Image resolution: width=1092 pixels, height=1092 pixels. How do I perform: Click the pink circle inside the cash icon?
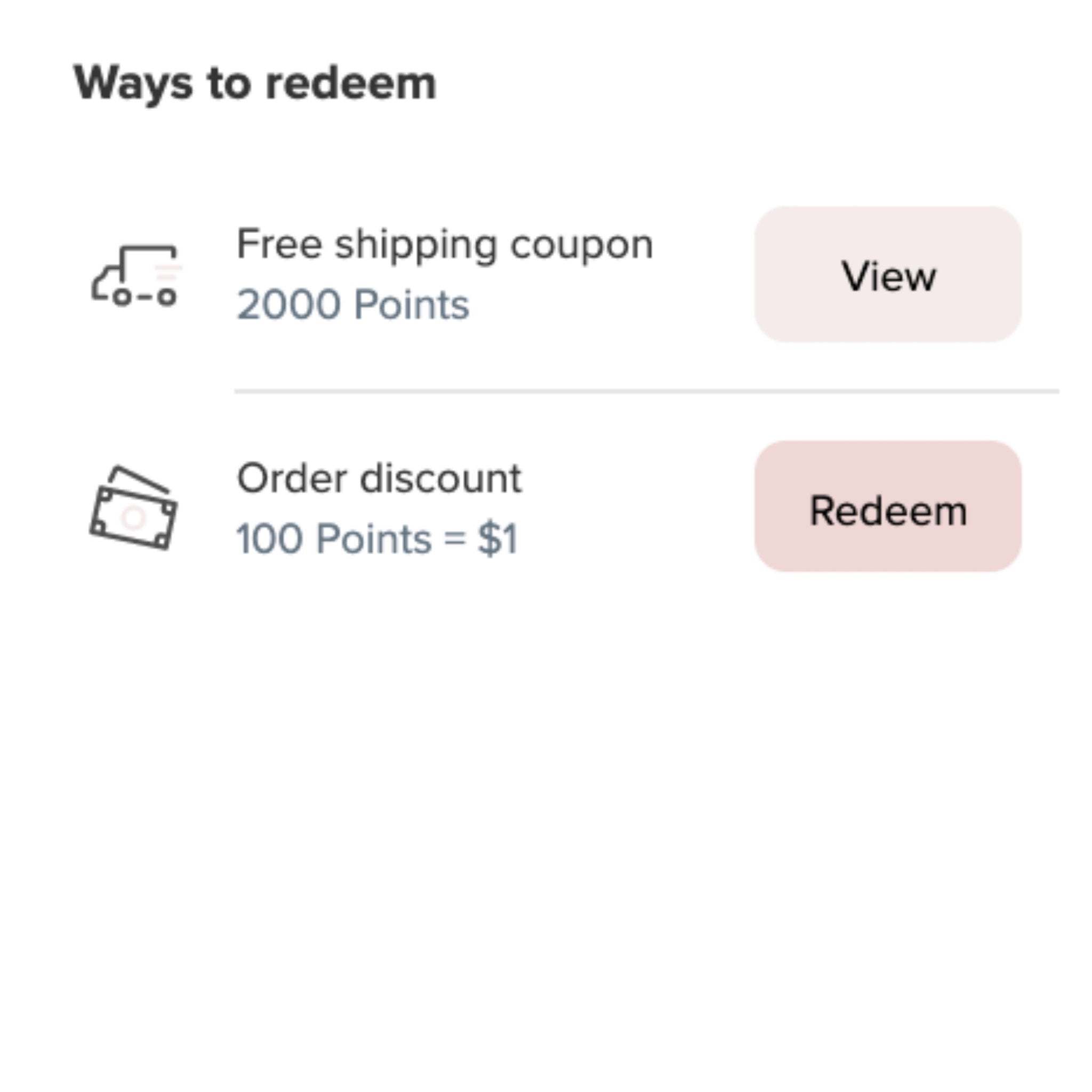coord(134,517)
